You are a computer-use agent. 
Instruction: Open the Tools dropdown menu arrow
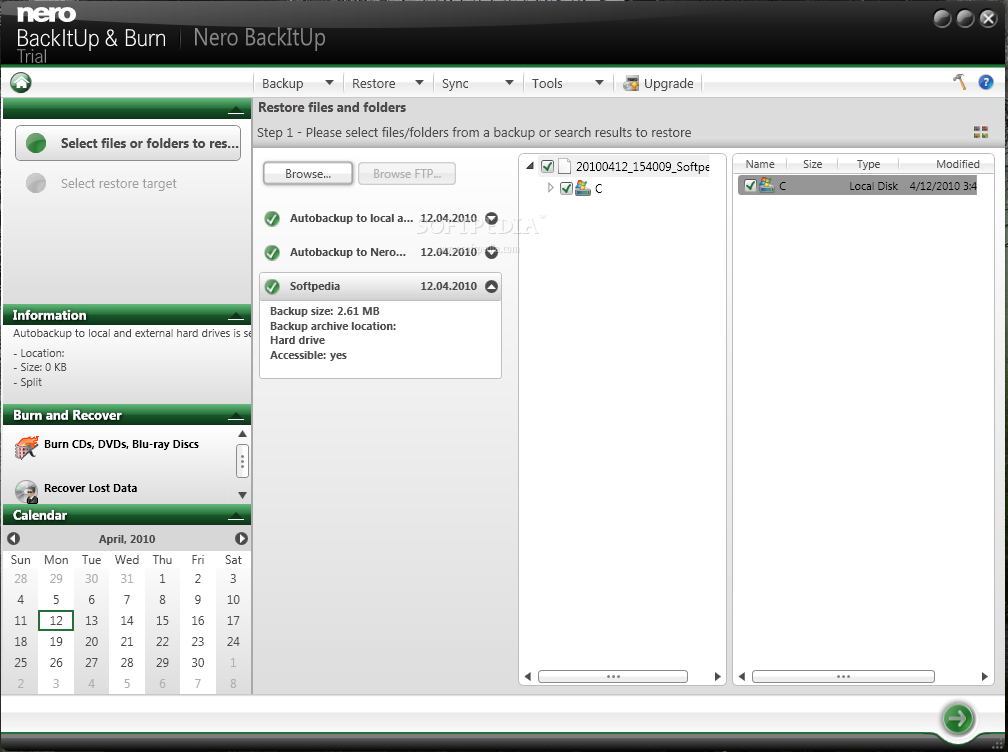(599, 82)
